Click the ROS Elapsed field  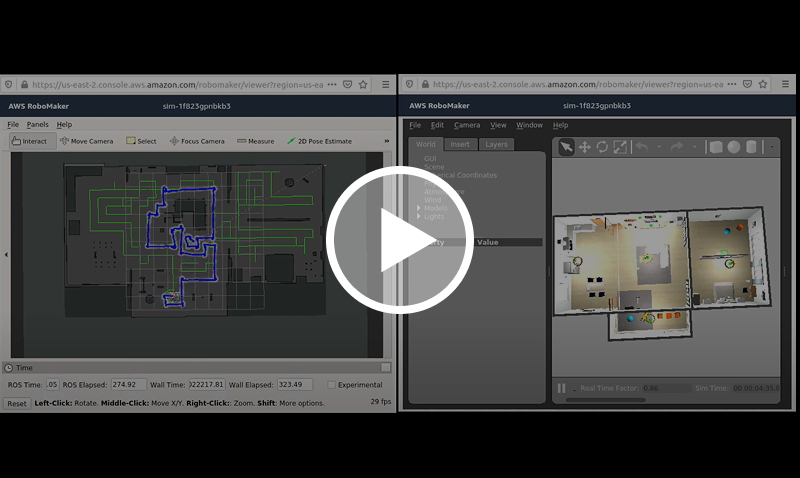[x=129, y=385]
